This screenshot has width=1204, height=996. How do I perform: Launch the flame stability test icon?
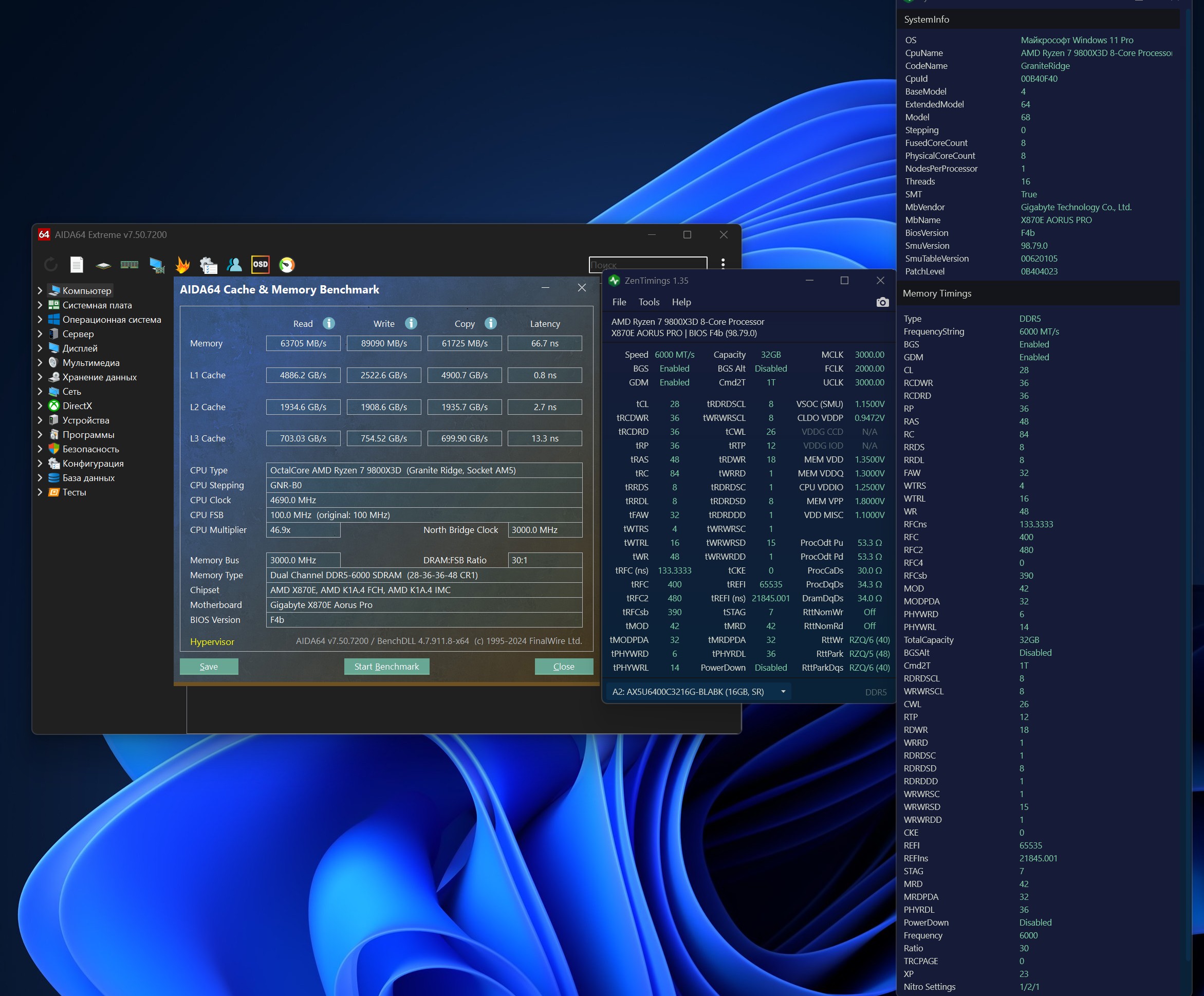pos(182,265)
